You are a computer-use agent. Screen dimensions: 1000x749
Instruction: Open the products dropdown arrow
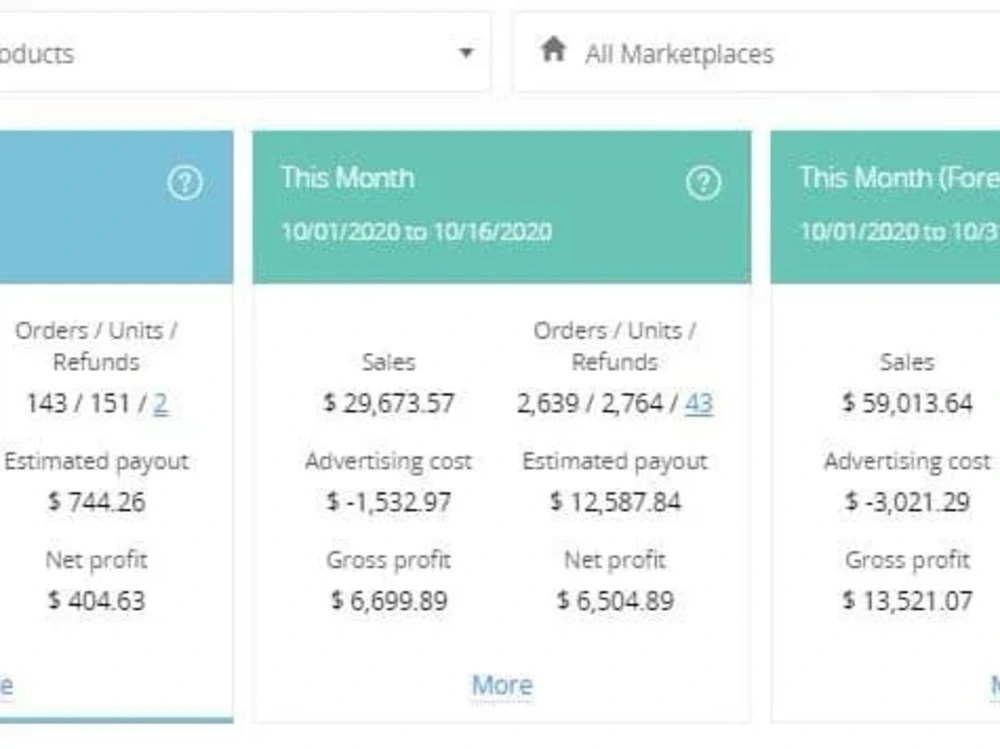point(466,53)
